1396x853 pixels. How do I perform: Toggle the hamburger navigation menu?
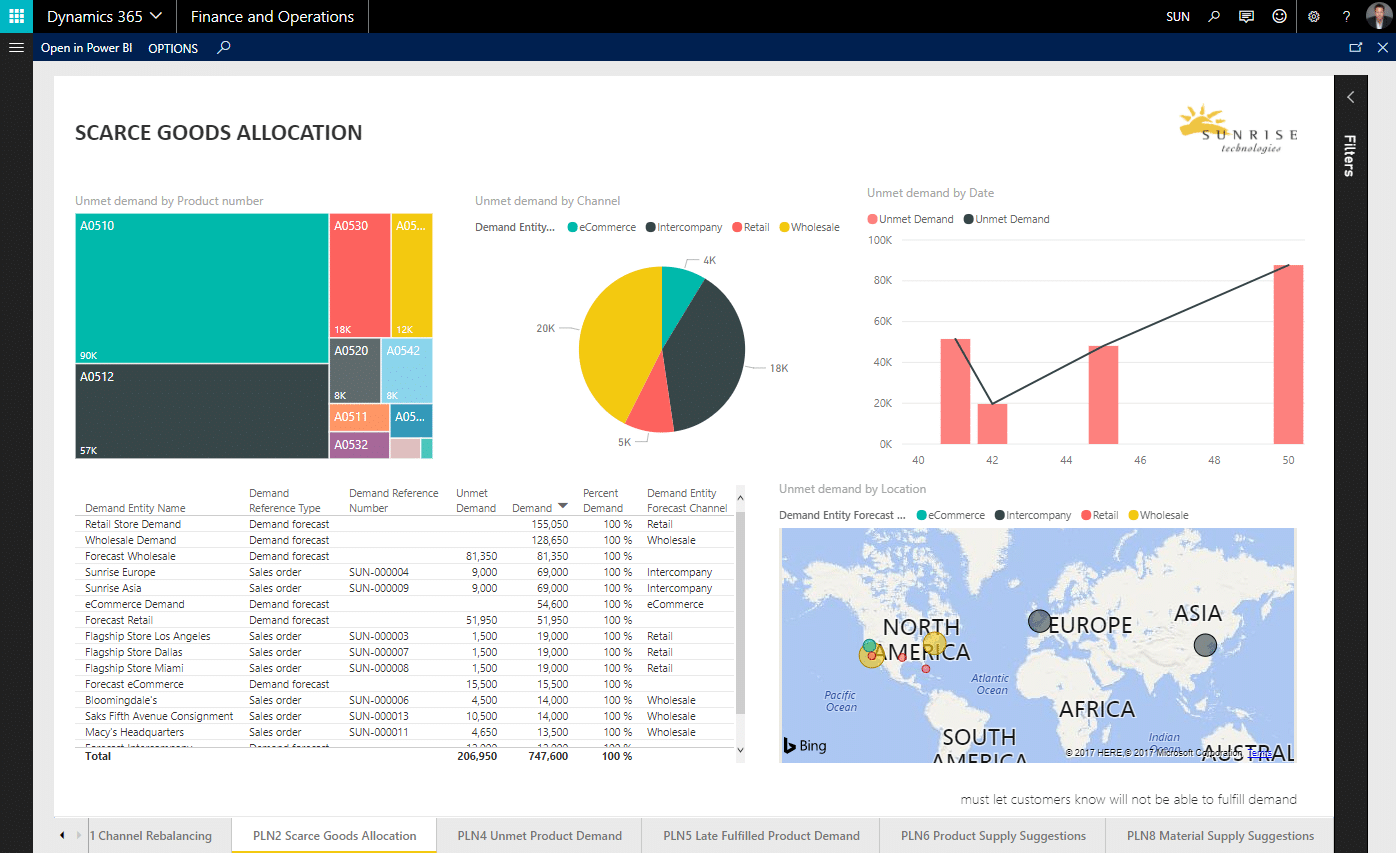point(16,47)
